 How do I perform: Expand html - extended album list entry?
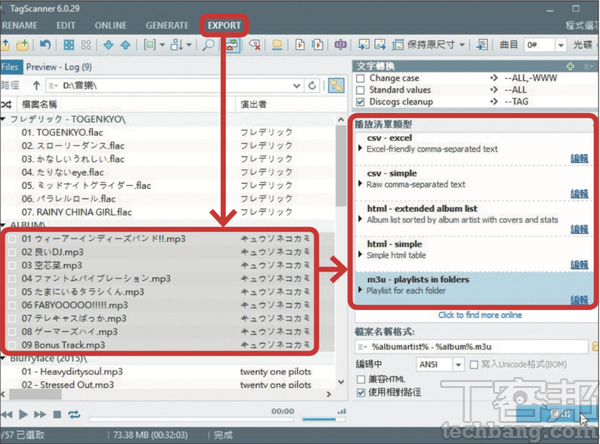pyautogui.click(x=360, y=219)
